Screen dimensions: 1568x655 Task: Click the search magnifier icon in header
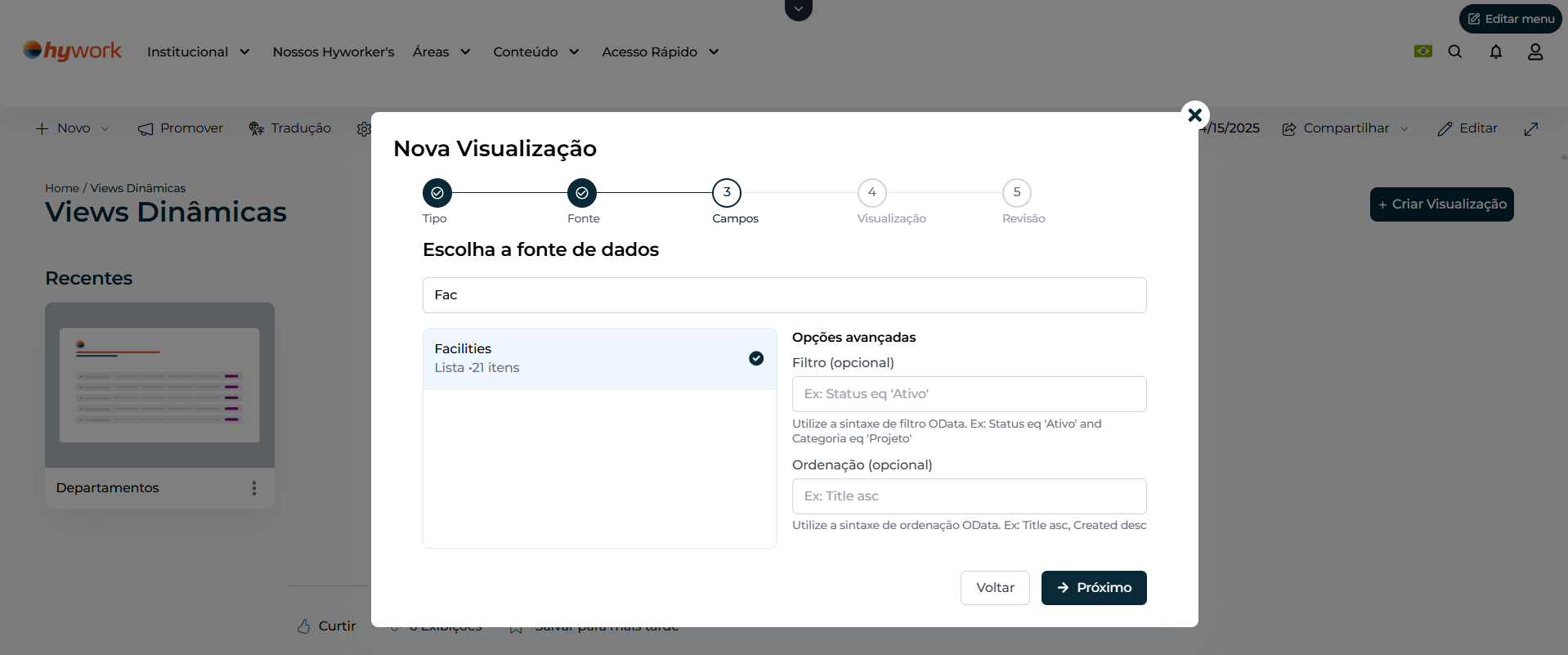1454,52
